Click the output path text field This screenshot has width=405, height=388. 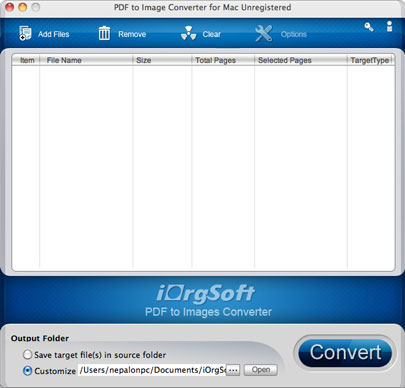click(152, 370)
